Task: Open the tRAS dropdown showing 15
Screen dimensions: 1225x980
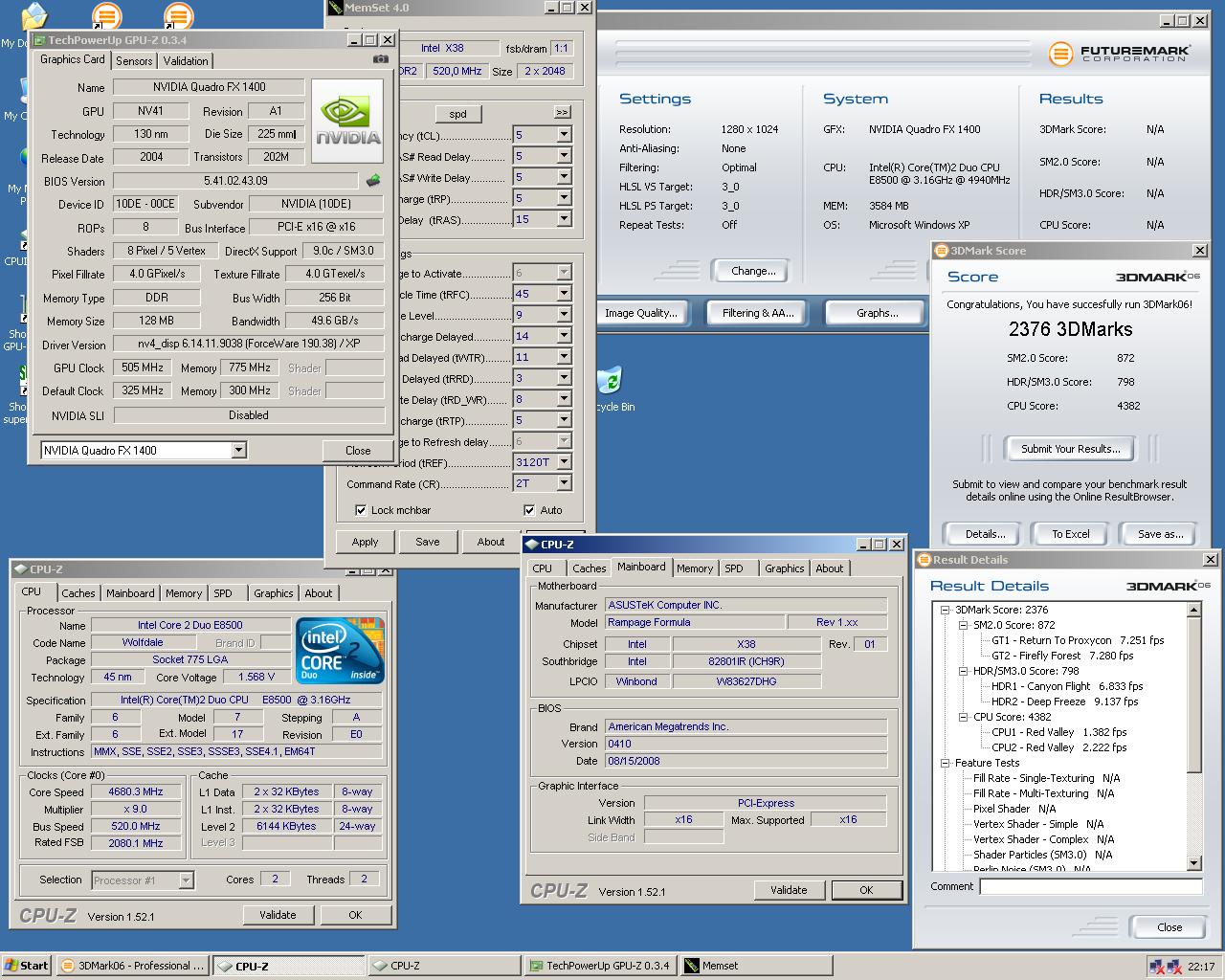Action: (564, 219)
